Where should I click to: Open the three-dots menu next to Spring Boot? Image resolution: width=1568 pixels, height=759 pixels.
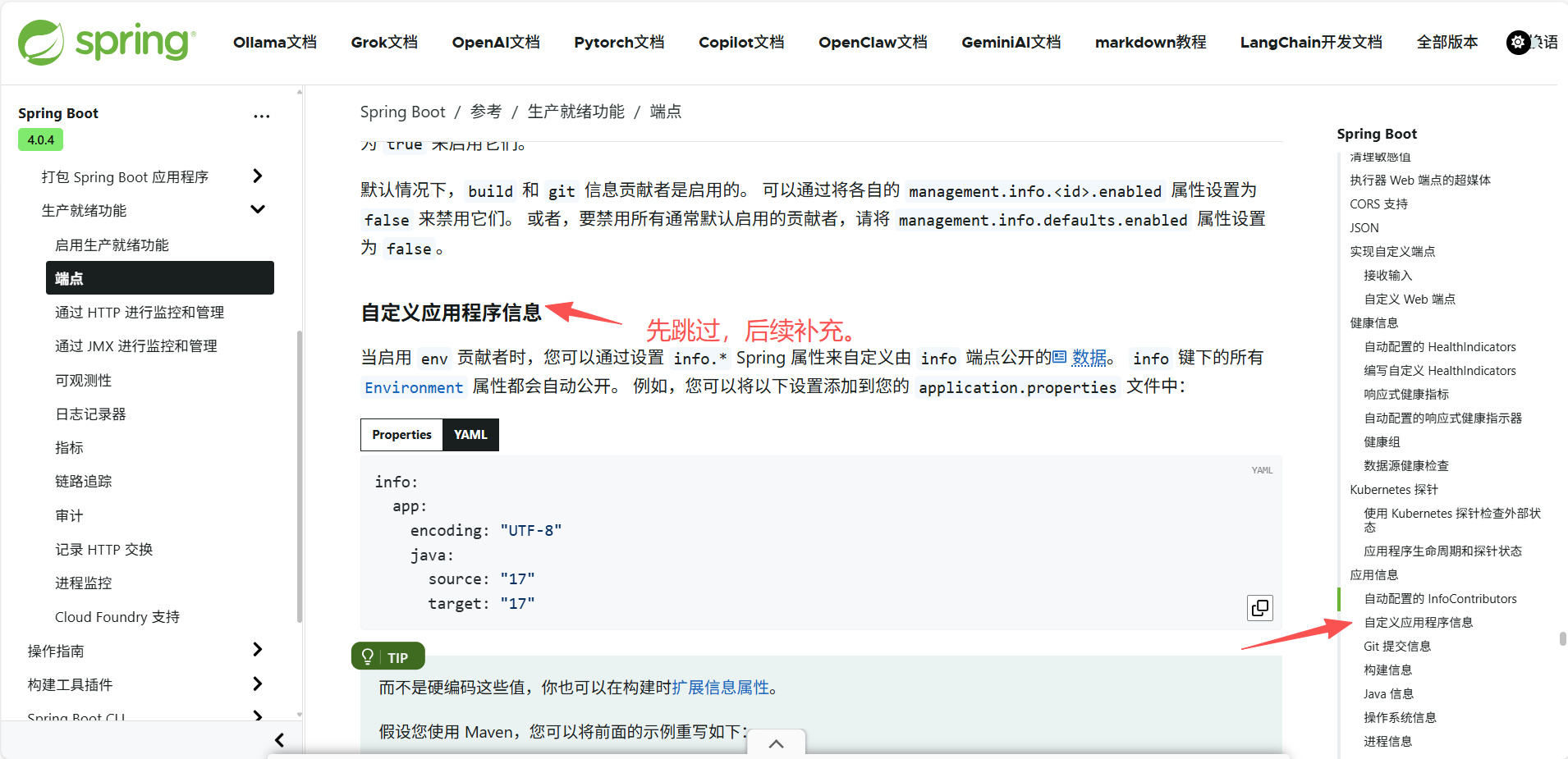pyautogui.click(x=261, y=116)
